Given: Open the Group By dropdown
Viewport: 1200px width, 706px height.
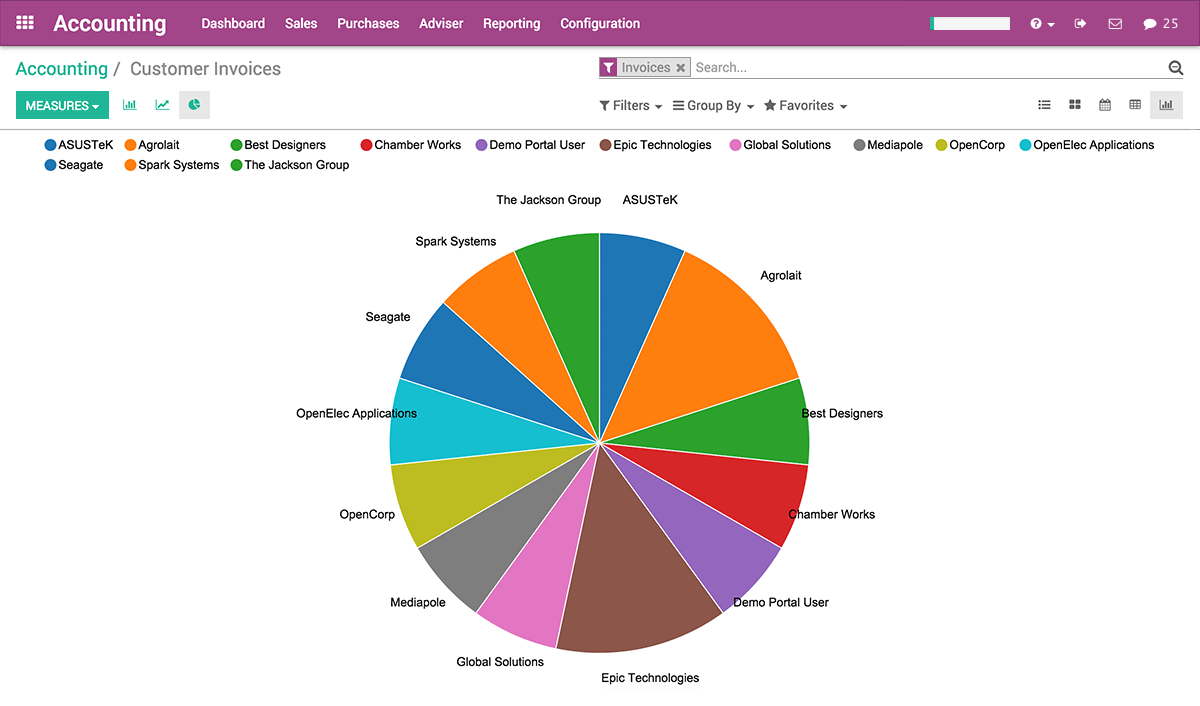Looking at the screenshot, I should [713, 105].
